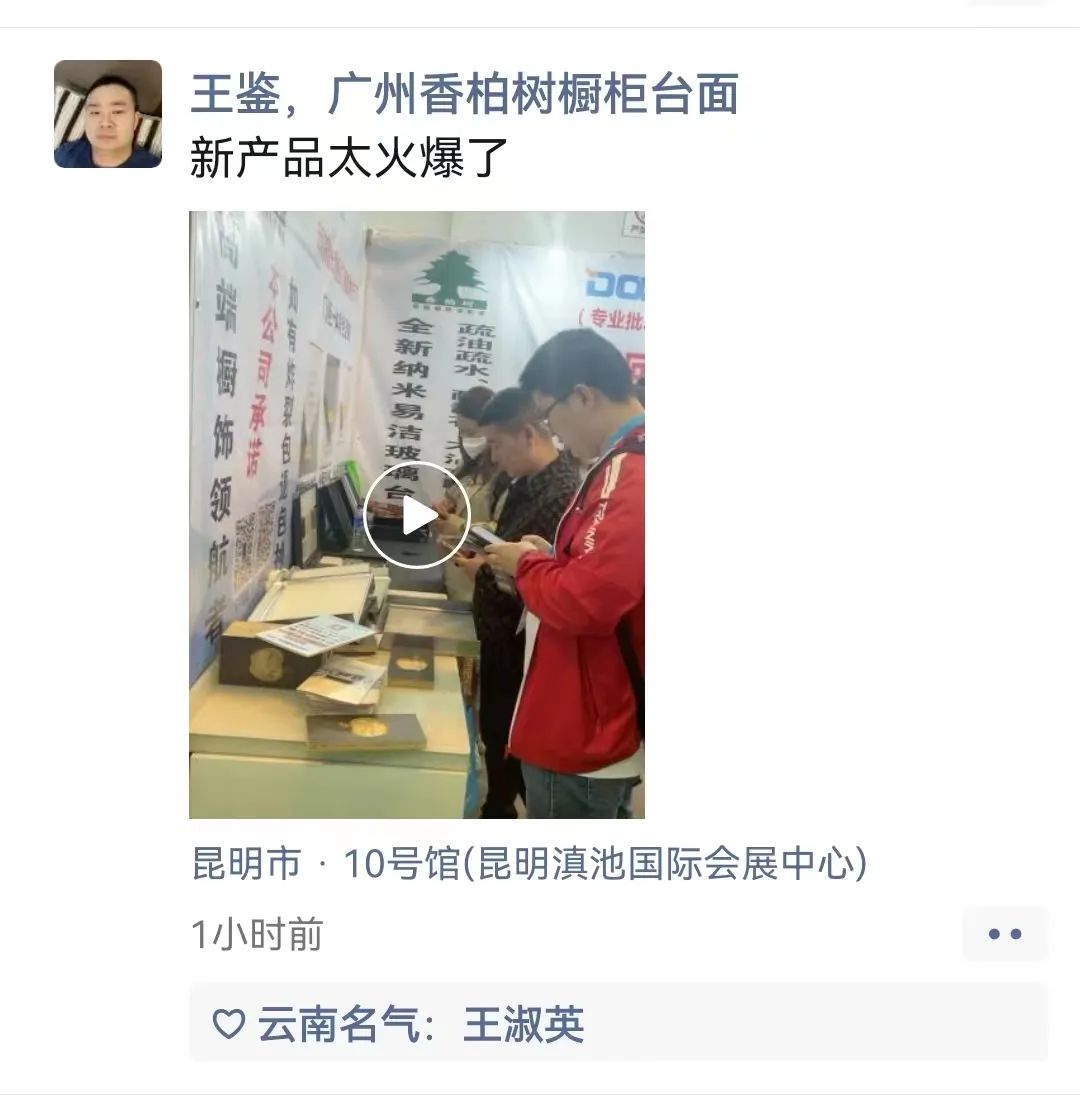Tap the blue DO sign in video
The width and height of the screenshot is (1080, 1095).
pyautogui.click(x=614, y=284)
